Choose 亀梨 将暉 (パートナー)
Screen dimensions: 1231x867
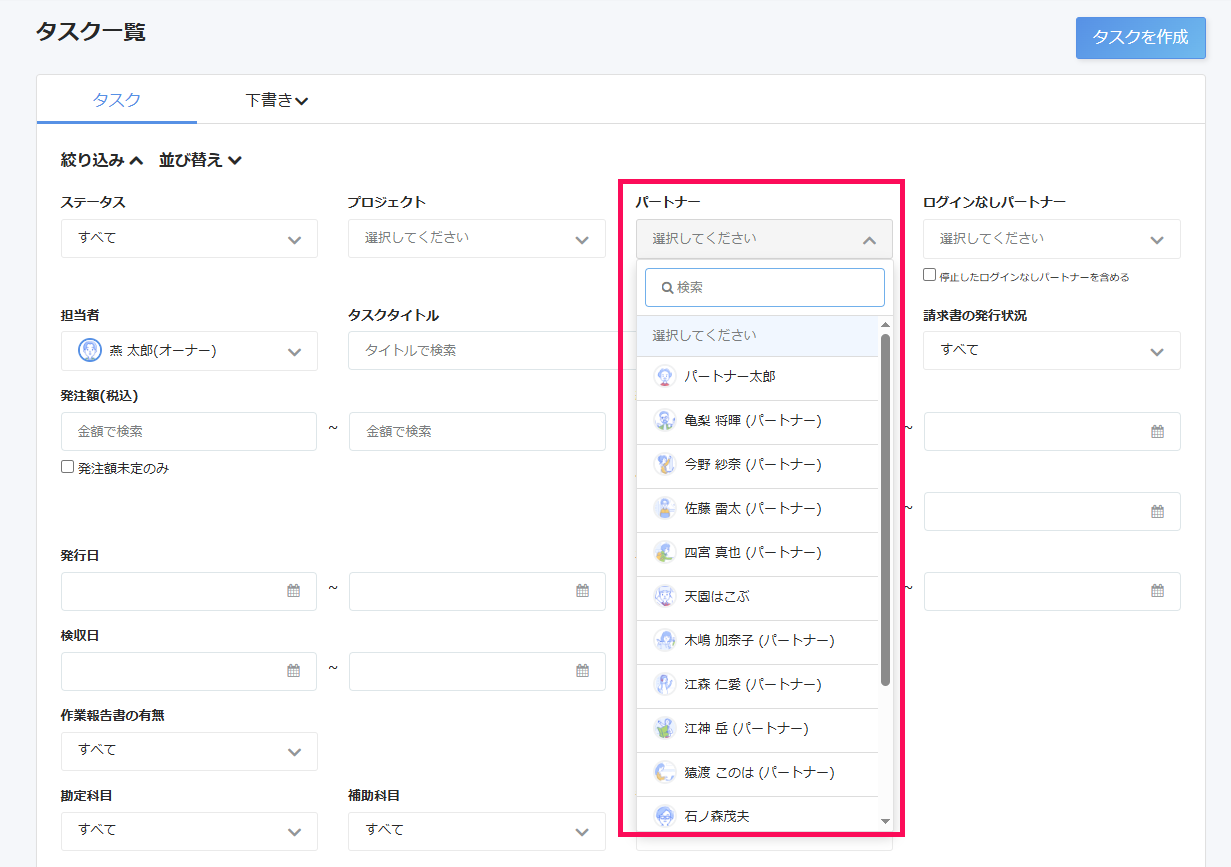(757, 421)
